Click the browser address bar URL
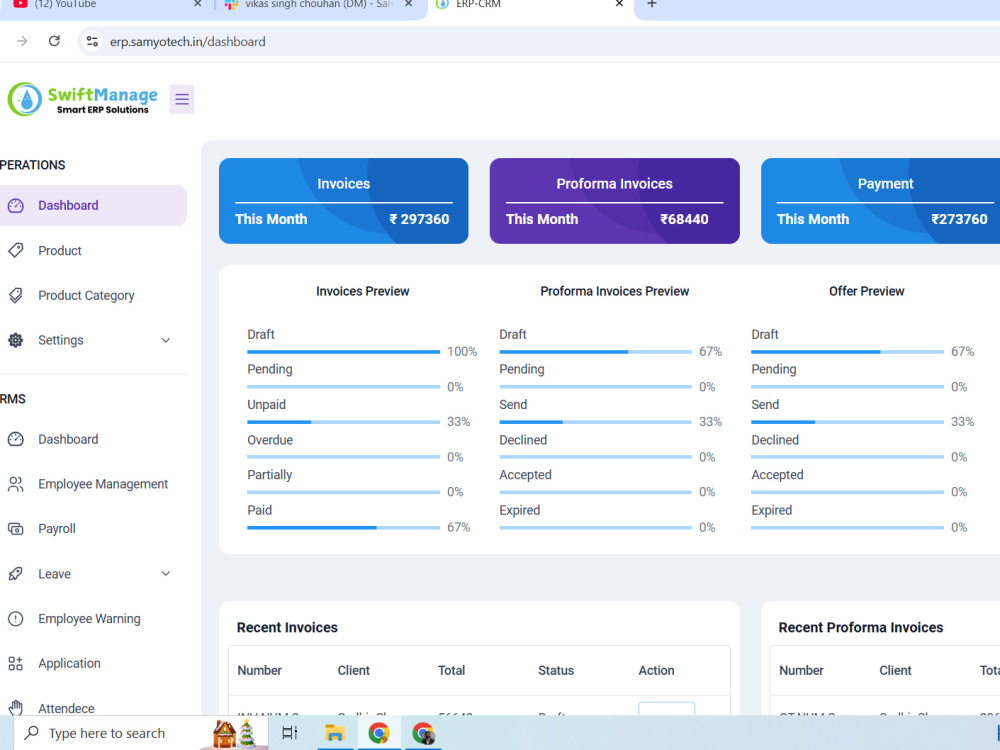The image size is (1000, 750). [x=188, y=41]
